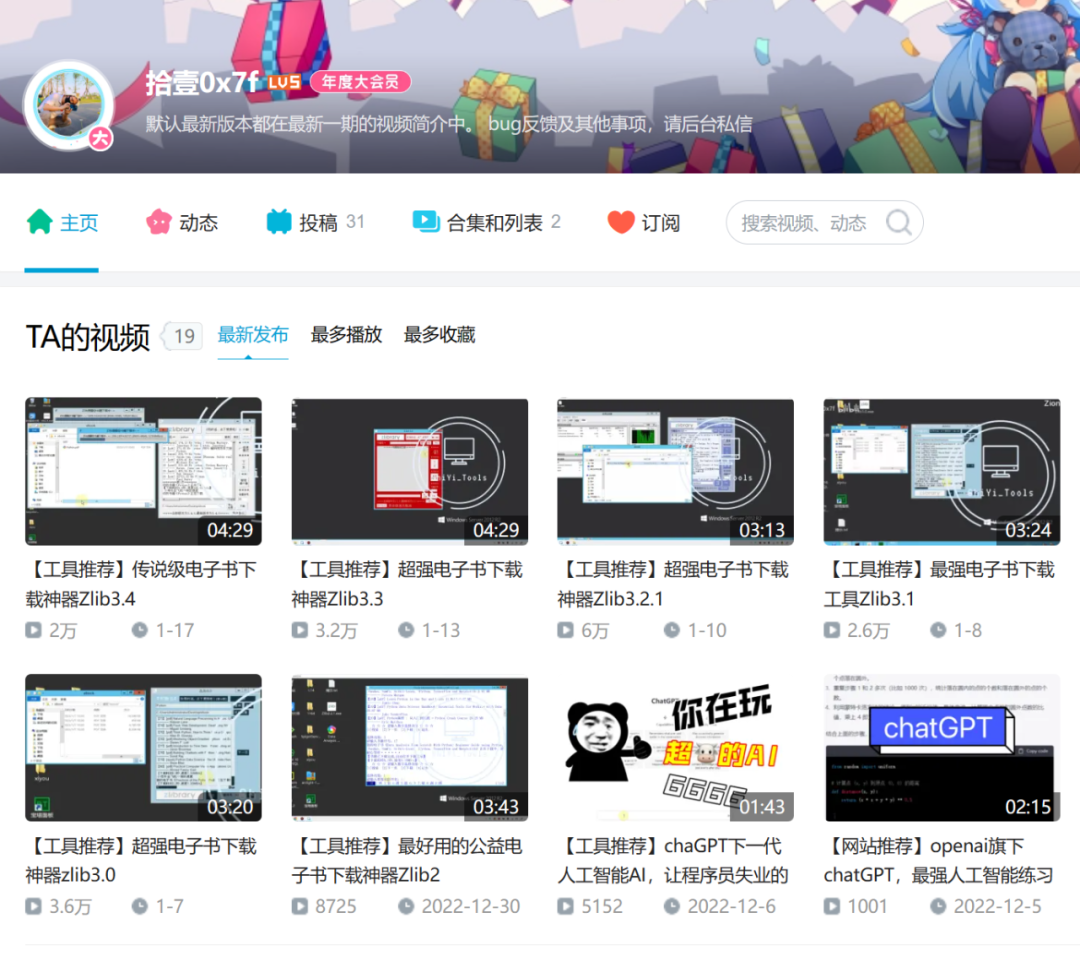This screenshot has width=1080, height=956.
Task: Open the Zlib3.4 video thumbnail
Action: tap(143, 471)
